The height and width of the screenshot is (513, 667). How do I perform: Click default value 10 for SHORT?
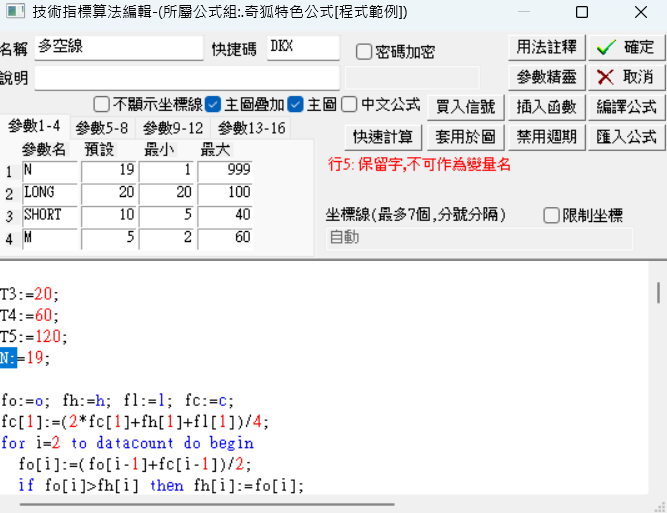coord(109,215)
